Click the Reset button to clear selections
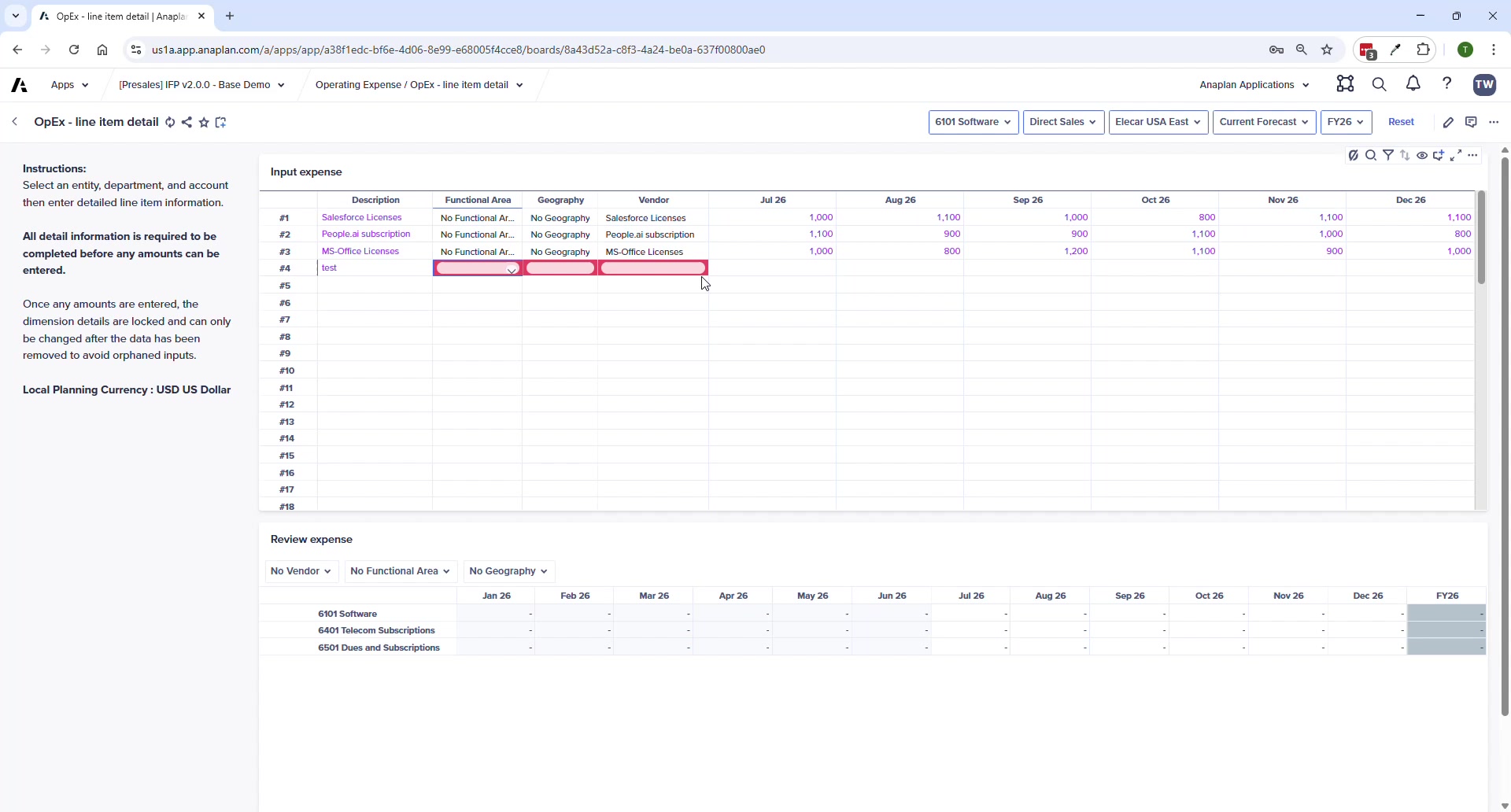 point(1402,122)
